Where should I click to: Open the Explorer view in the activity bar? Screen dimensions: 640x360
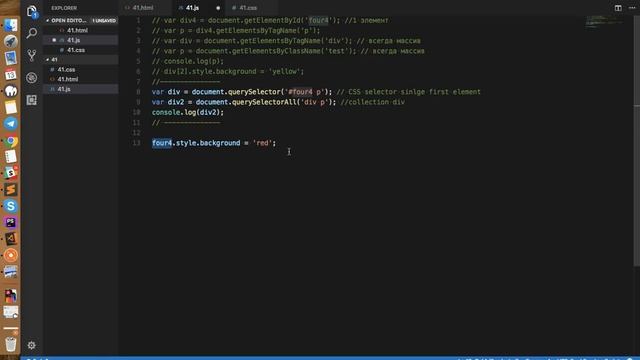[32, 12]
